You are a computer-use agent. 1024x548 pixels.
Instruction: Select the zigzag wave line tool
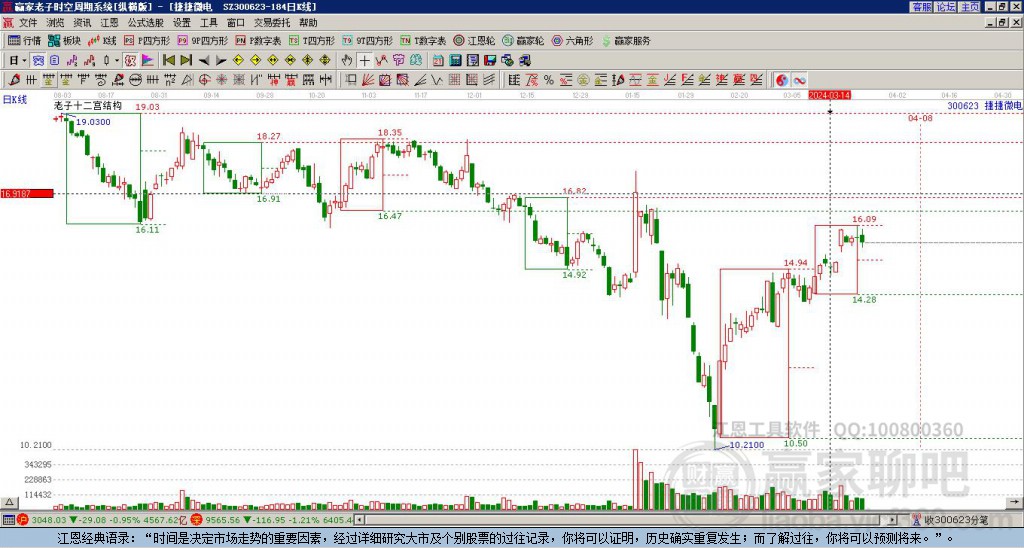coord(437,80)
